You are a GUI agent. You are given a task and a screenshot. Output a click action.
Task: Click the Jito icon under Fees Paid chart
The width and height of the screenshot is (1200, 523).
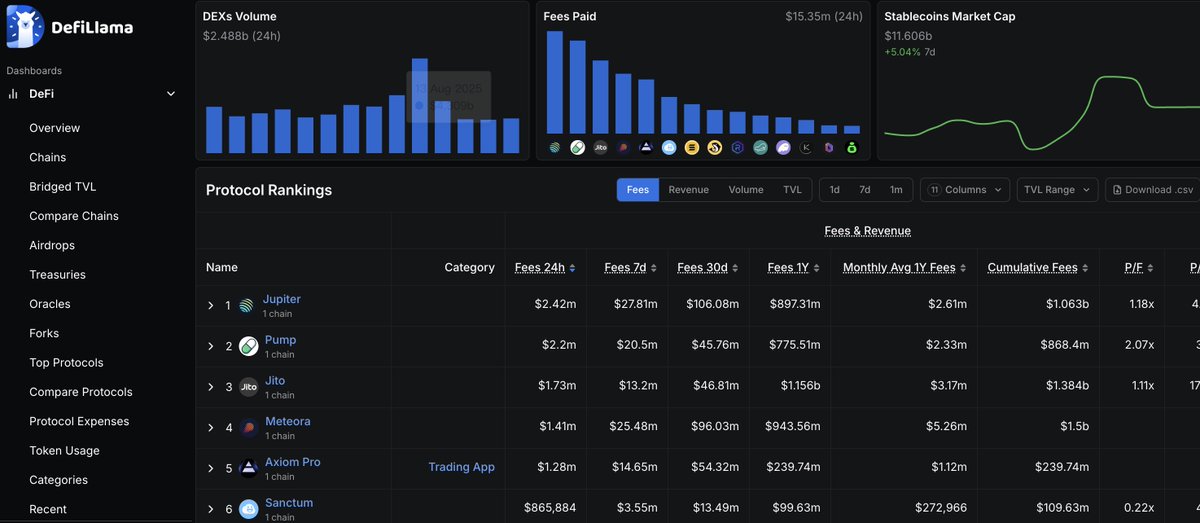coord(600,147)
